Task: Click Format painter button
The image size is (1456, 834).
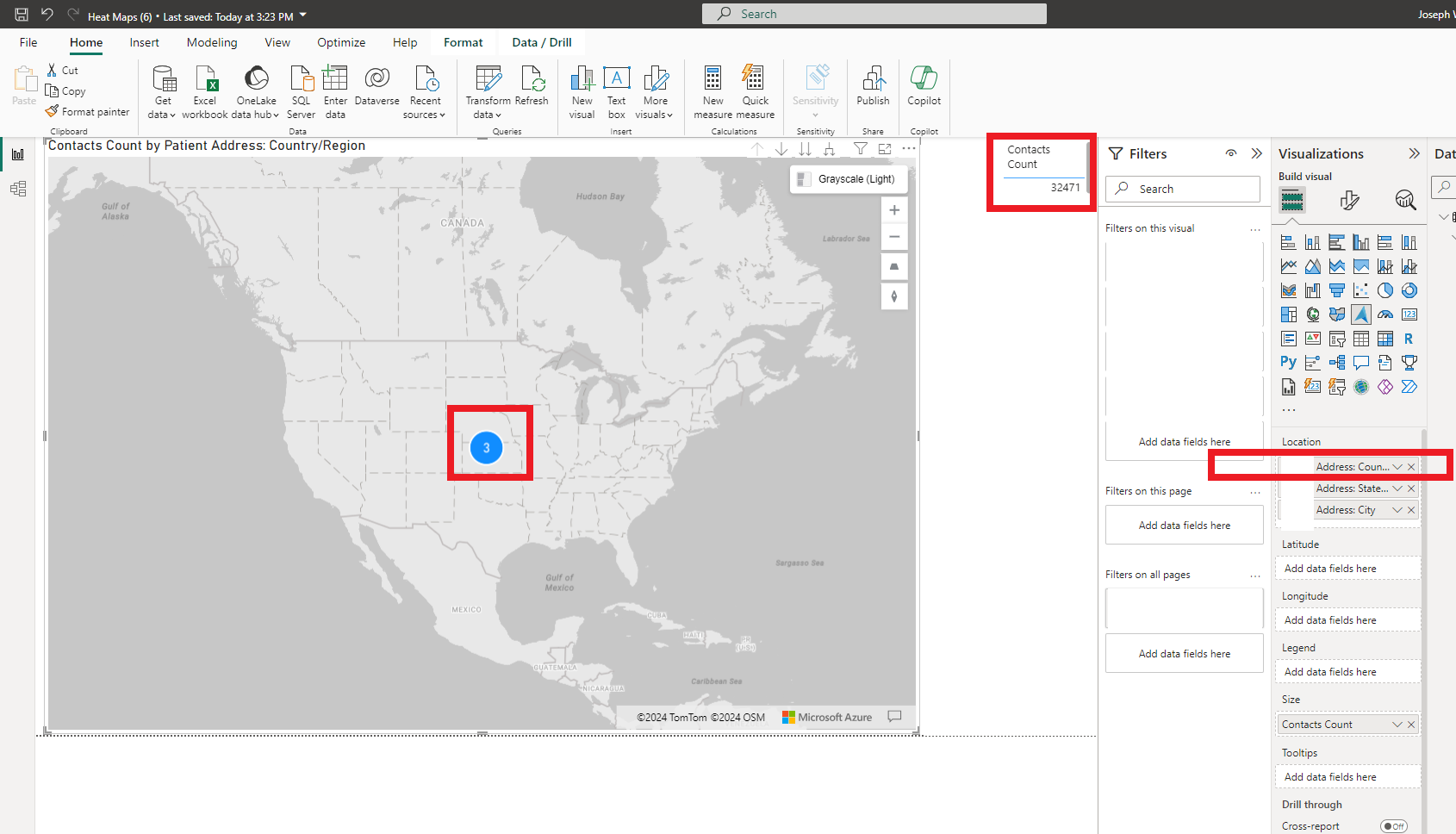Action: (x=88, y=112)
